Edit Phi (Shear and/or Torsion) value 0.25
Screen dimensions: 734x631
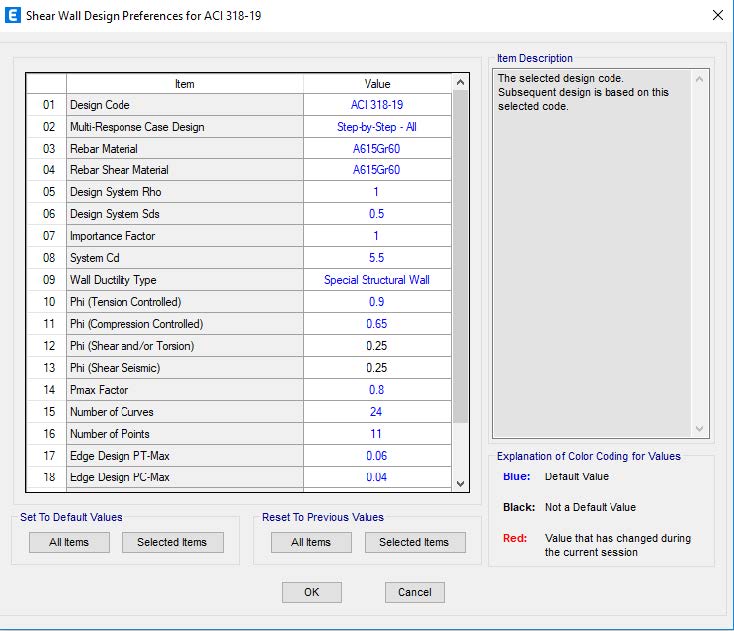[x=377, y=346]
